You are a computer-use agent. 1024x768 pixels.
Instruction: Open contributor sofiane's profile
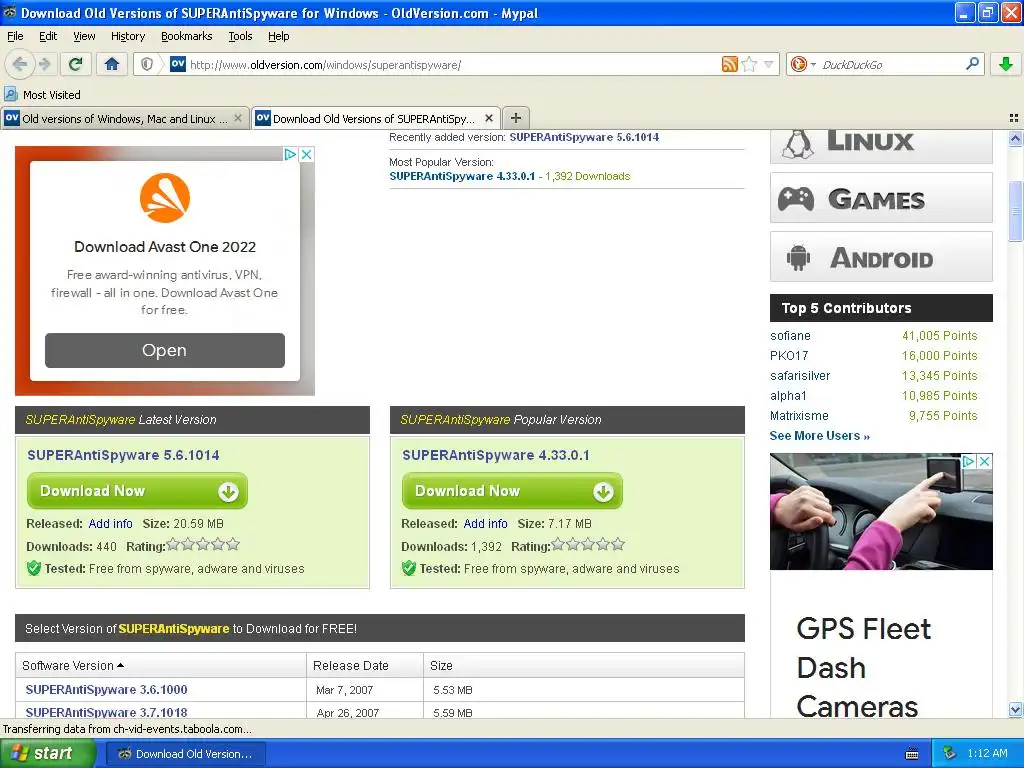[x=790, y=336]
